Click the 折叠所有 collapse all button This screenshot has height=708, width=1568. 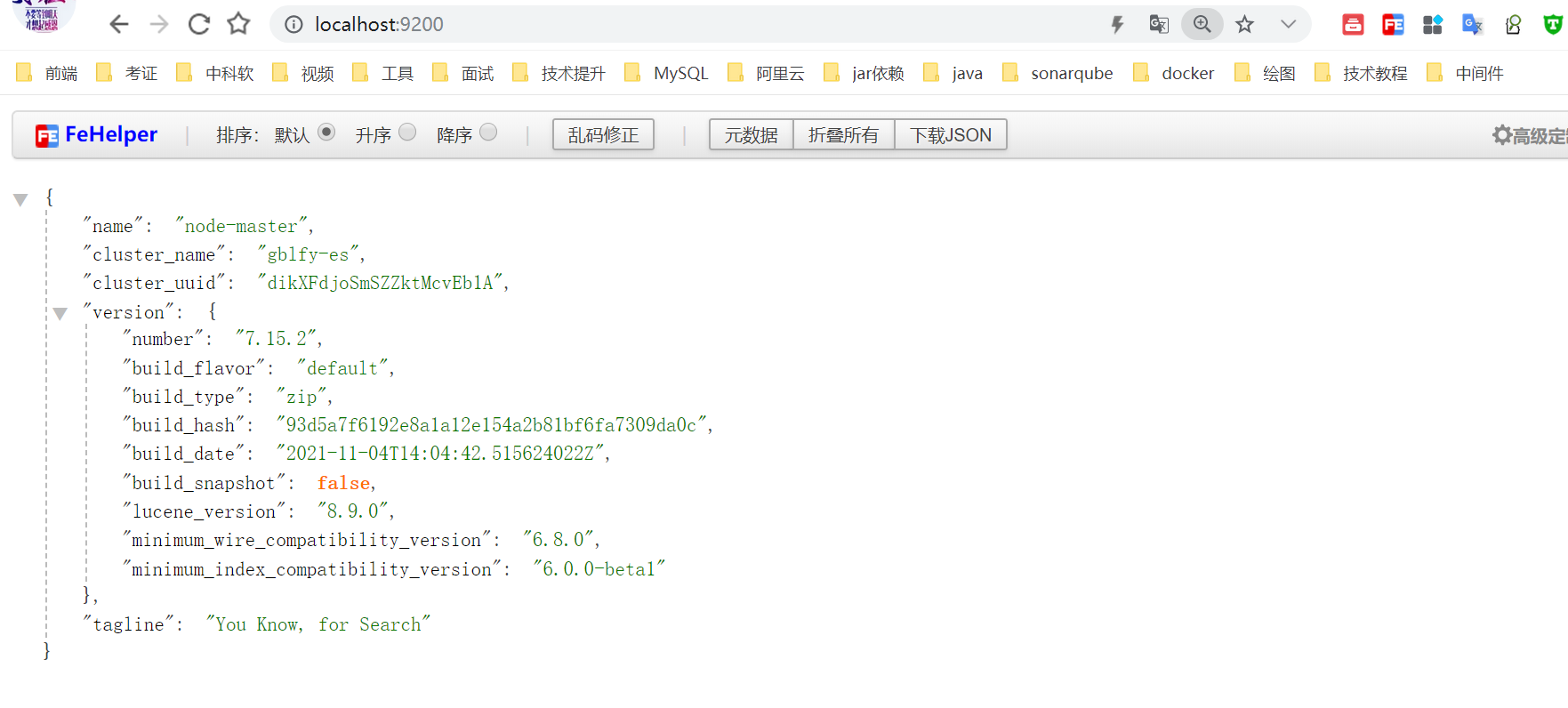[843, 134]
